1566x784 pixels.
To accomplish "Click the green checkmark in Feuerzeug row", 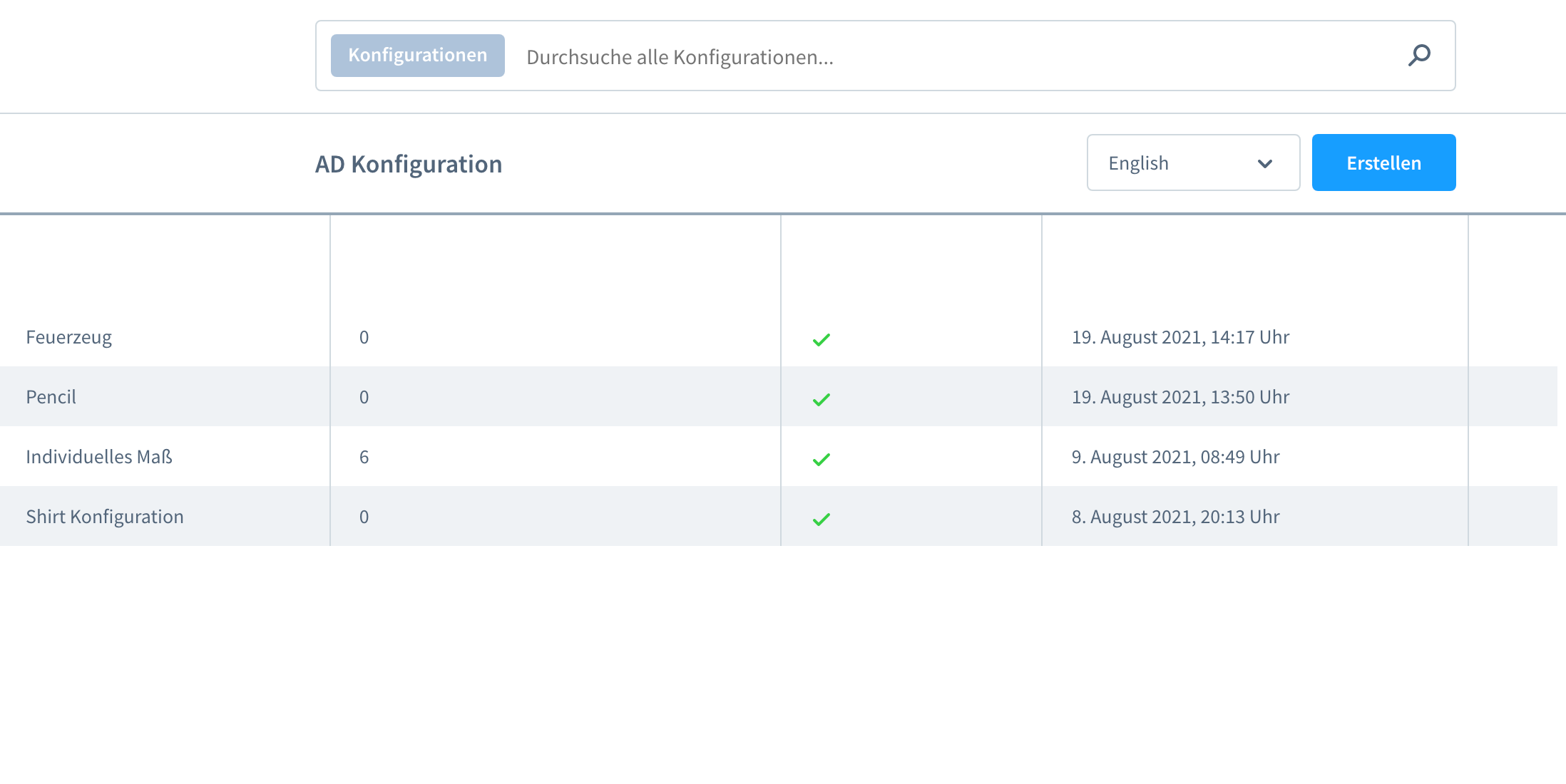I will pyautogui.click(x=822, y=340).
